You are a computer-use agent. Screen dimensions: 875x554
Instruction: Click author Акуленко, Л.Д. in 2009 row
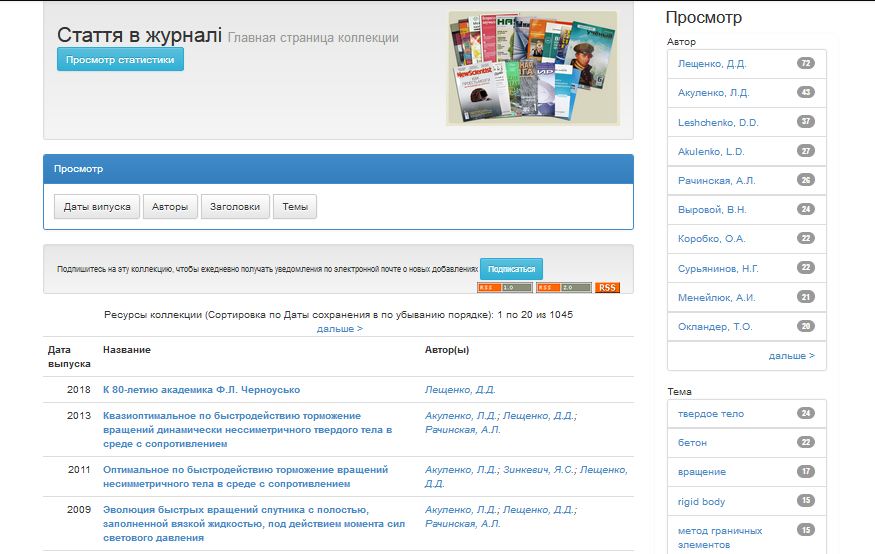click(x=460, y=509)
